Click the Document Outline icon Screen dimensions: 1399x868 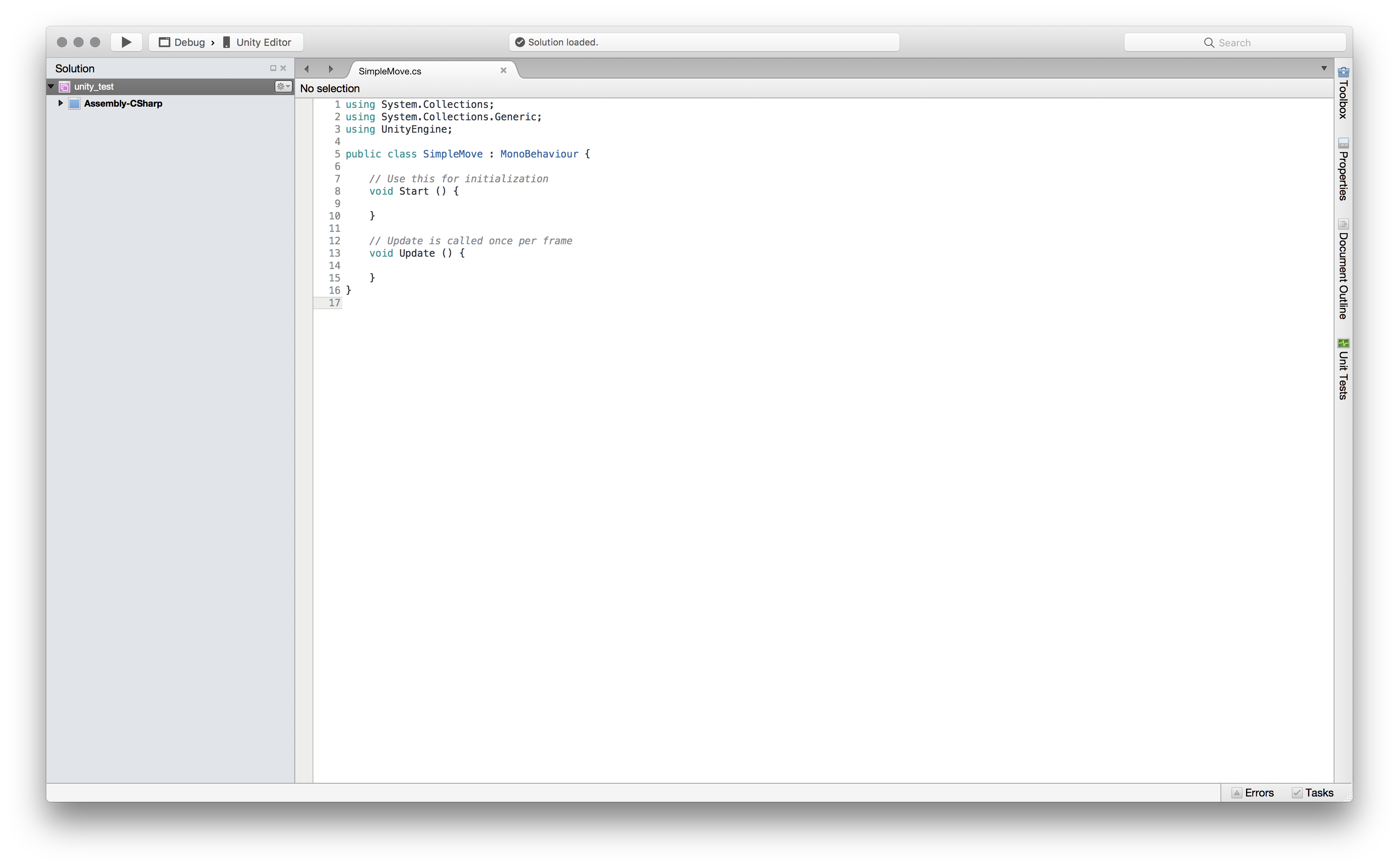tap(1343, 224)
